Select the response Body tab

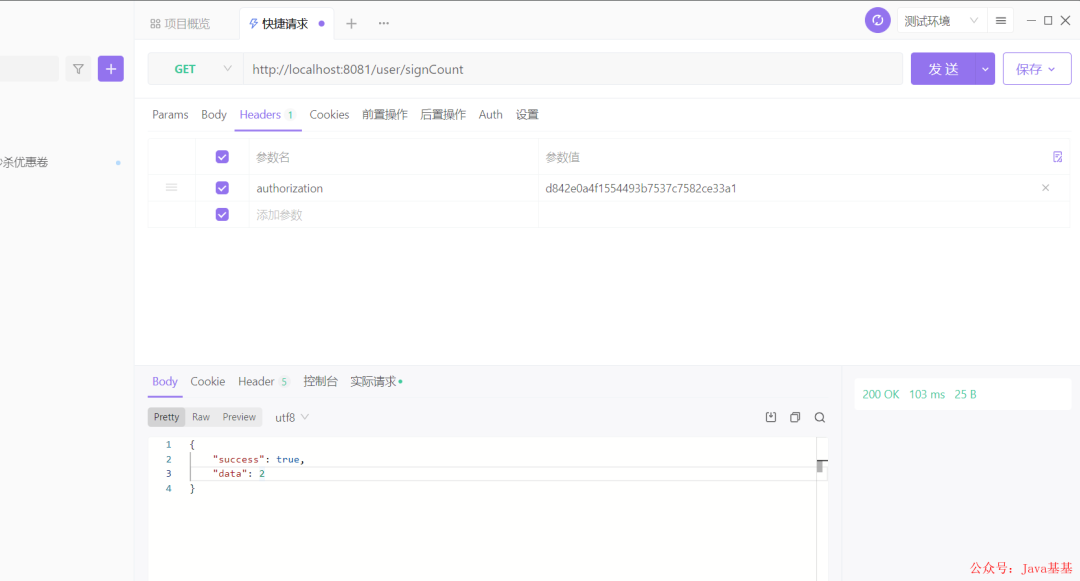pos(165,381)
